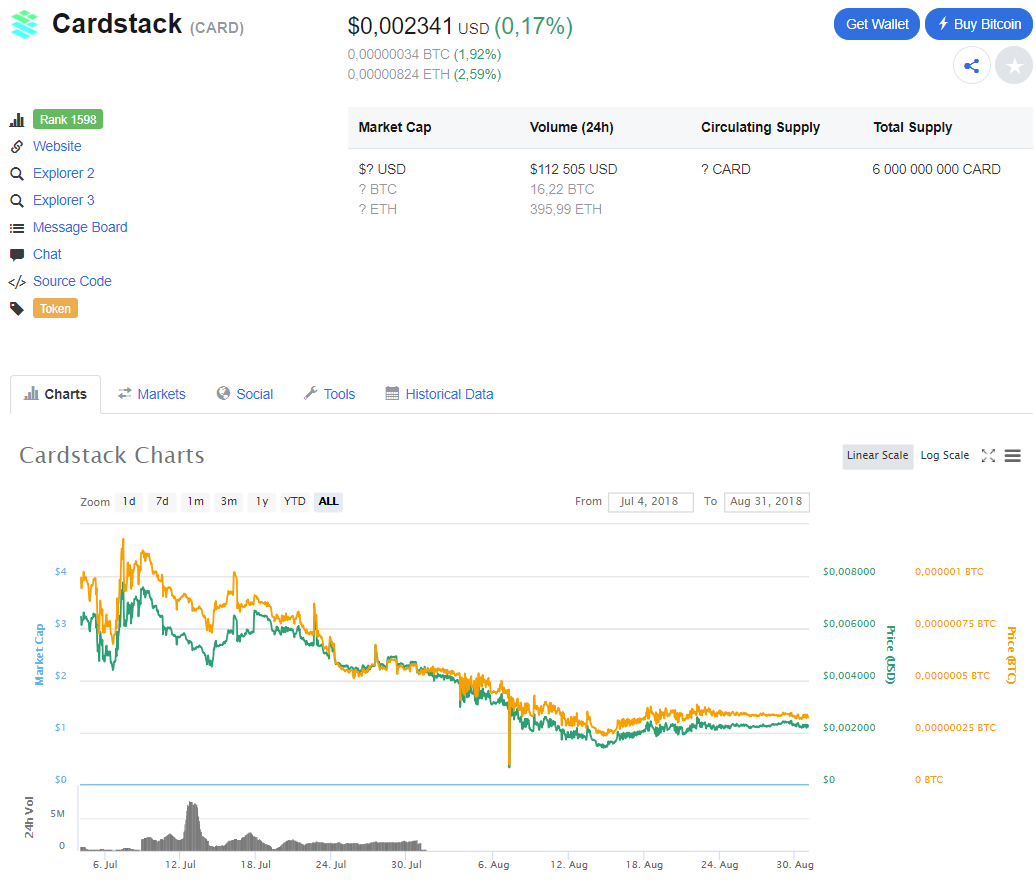The width and height of the screenshot is (1036, 887).
Task: Set chart zoom to 1y
Action: point(262,502)
